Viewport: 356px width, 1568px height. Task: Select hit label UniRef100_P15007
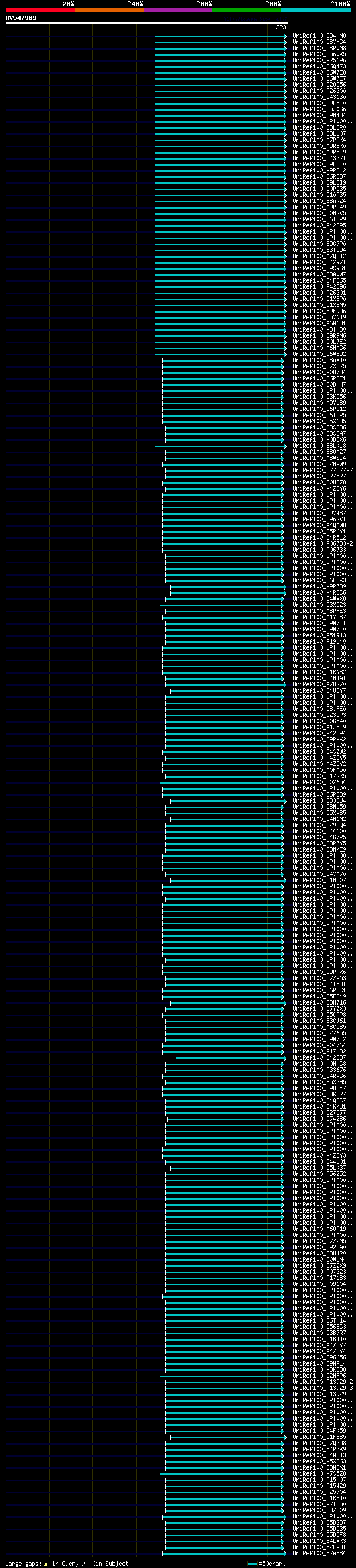click(319, 1479)
